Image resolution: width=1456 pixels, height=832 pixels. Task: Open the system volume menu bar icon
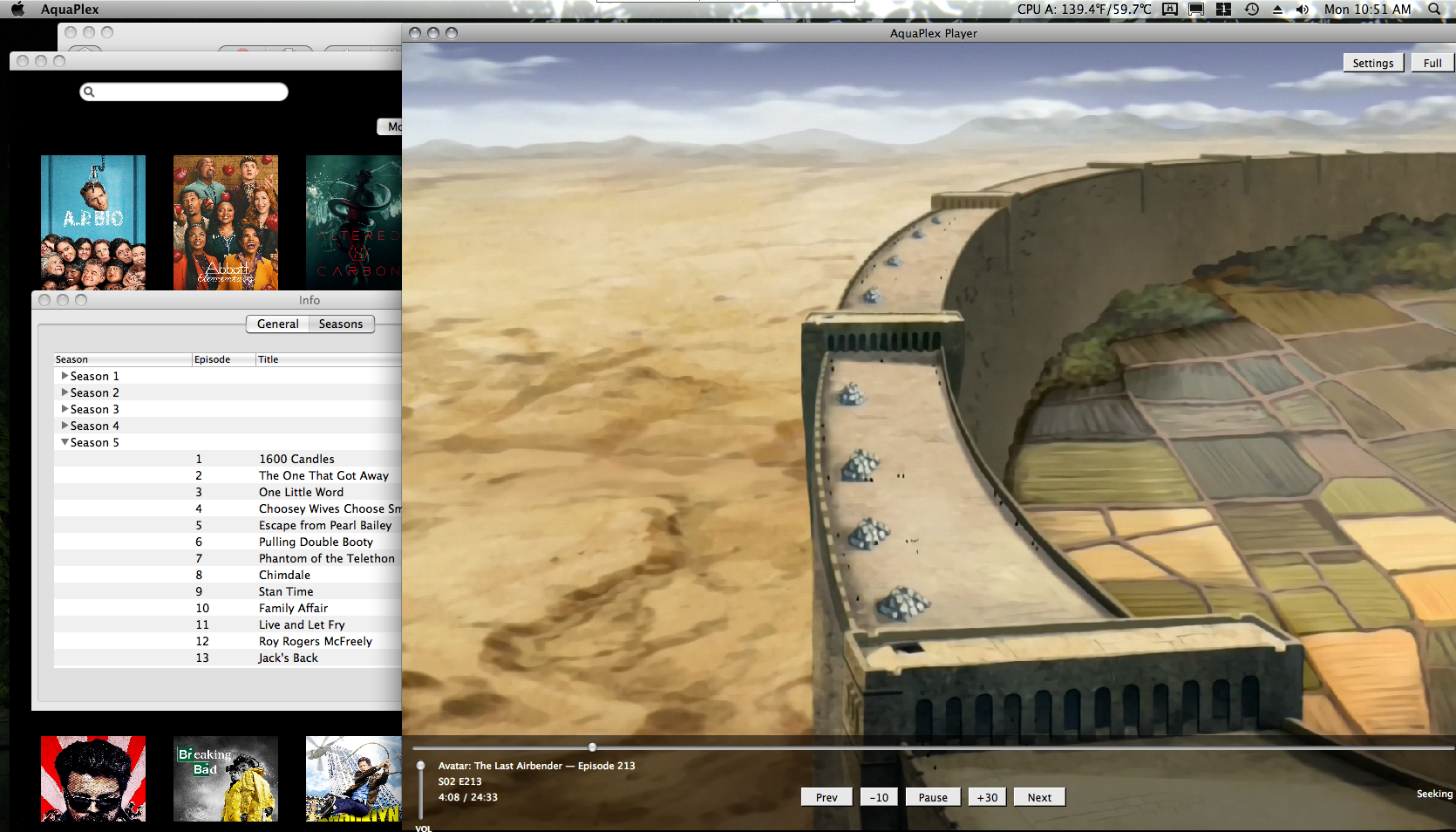(x=1303, y=10)
